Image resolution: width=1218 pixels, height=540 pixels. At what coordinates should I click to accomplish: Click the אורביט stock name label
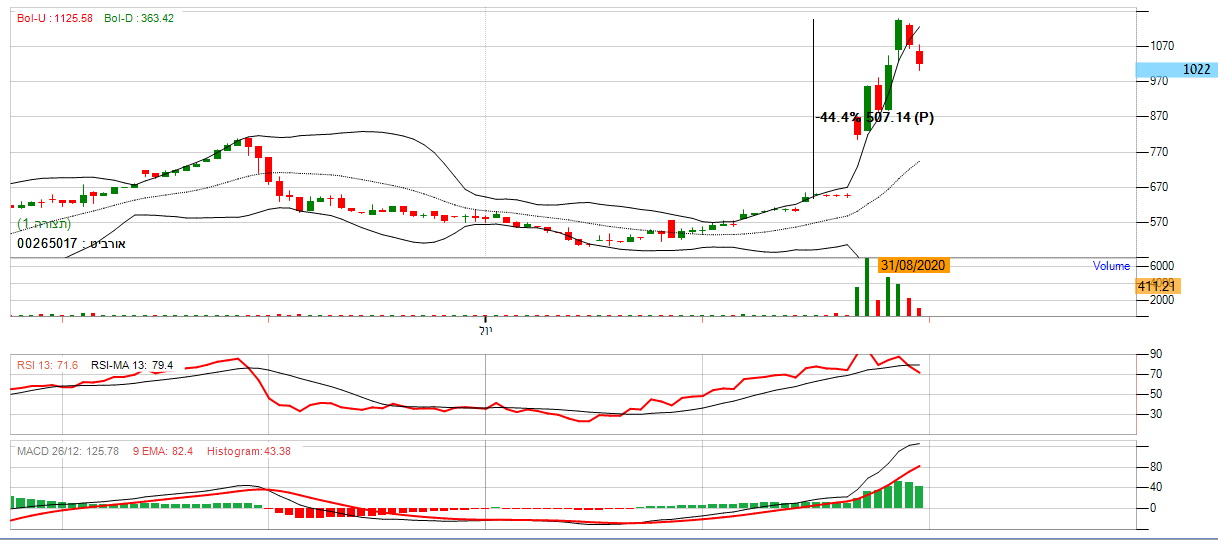(x=106, y=243)
